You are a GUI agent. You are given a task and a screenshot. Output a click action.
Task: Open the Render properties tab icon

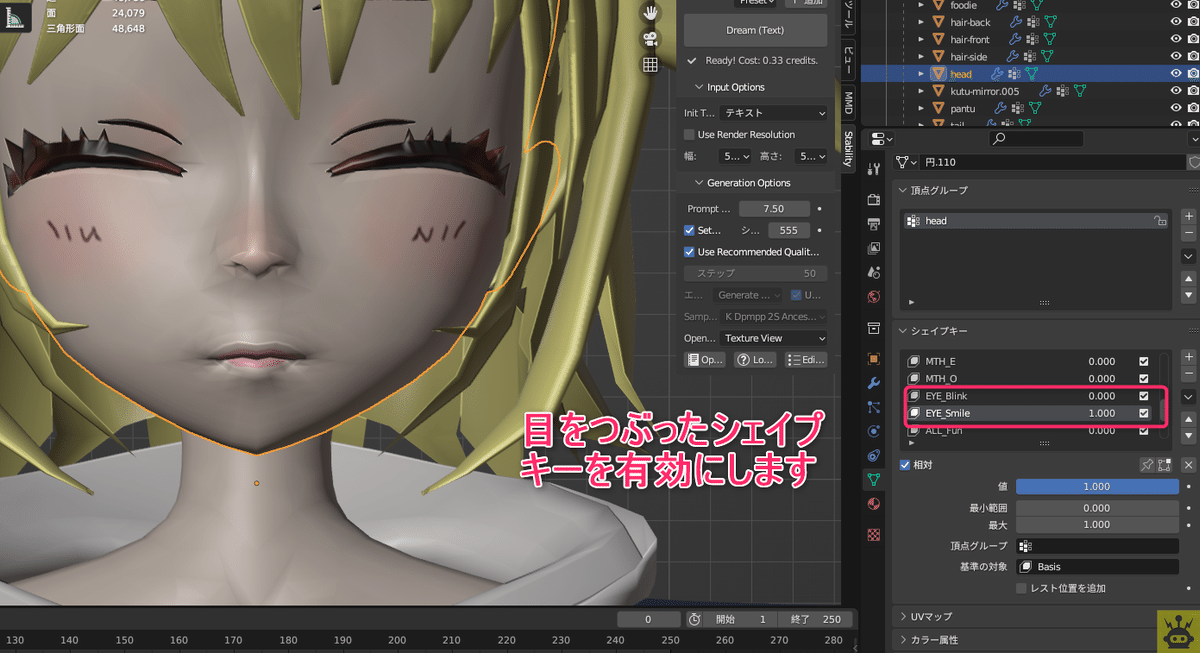click(x=874, y=199)
